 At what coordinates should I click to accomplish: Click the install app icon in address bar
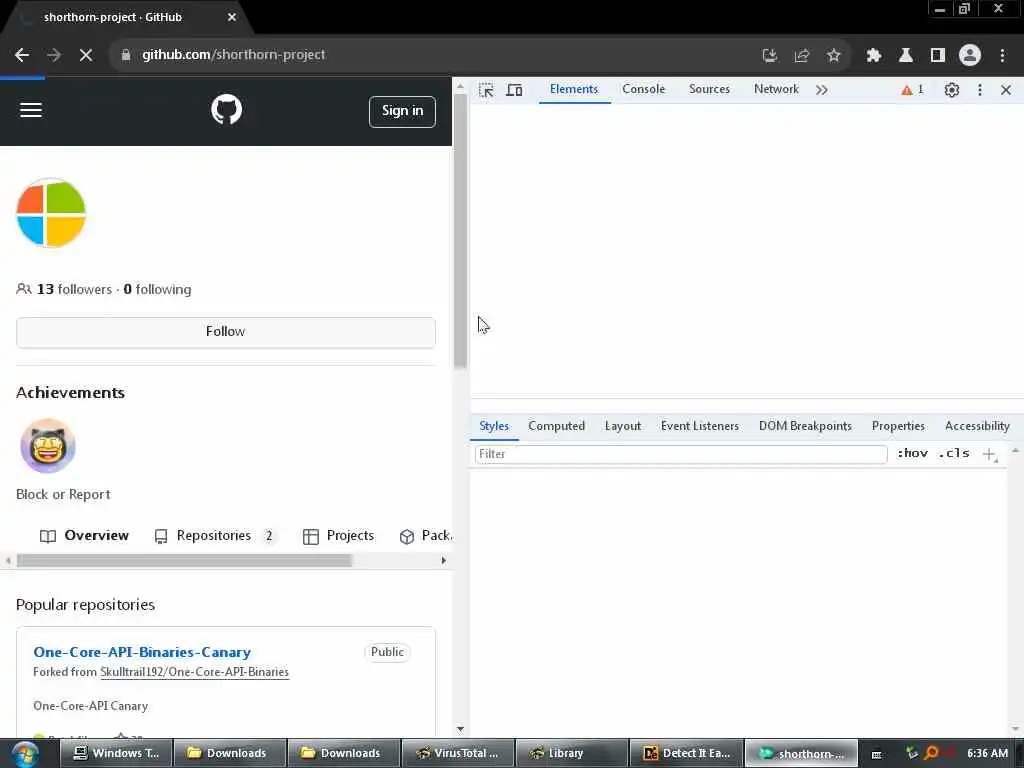770,56
